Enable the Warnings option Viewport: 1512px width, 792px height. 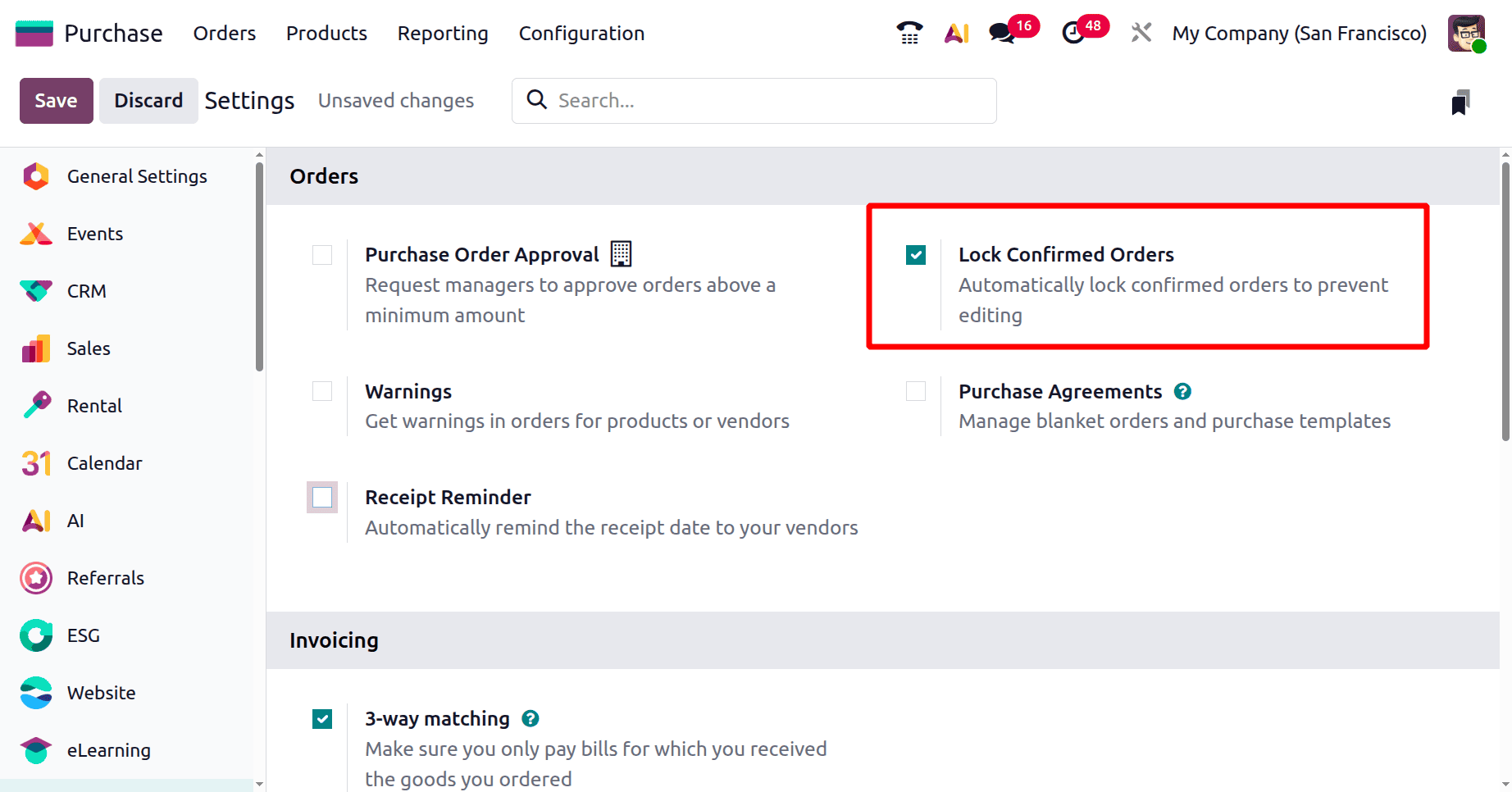(321, 391)
